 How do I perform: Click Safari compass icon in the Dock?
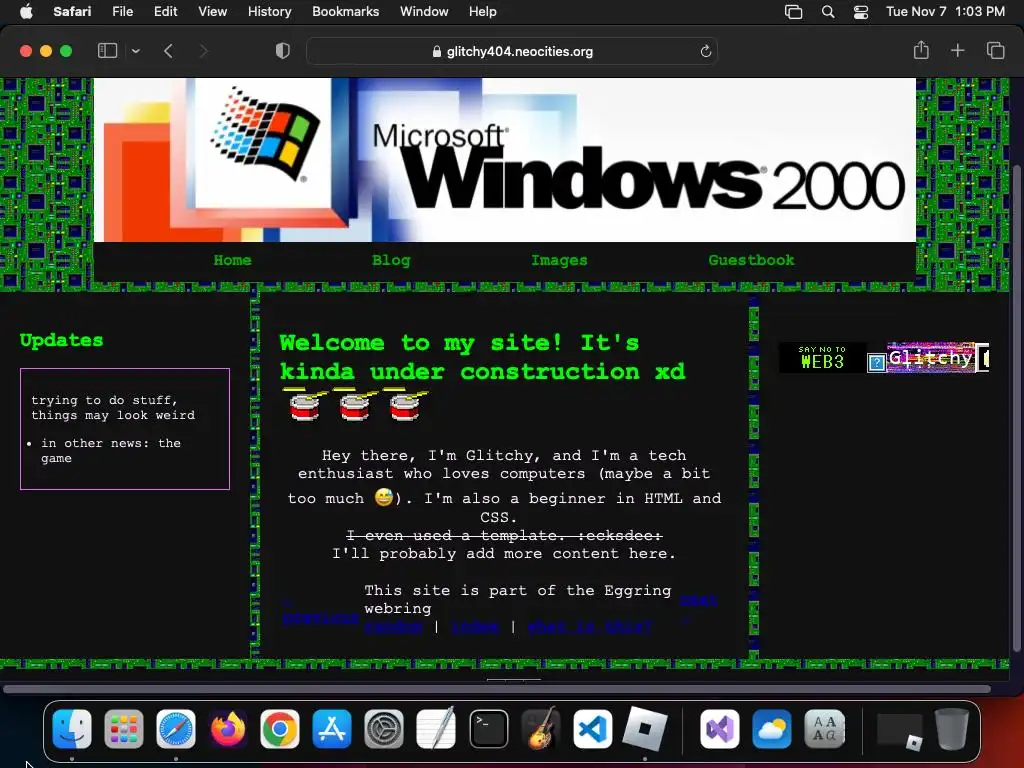(x=176, y=729)
